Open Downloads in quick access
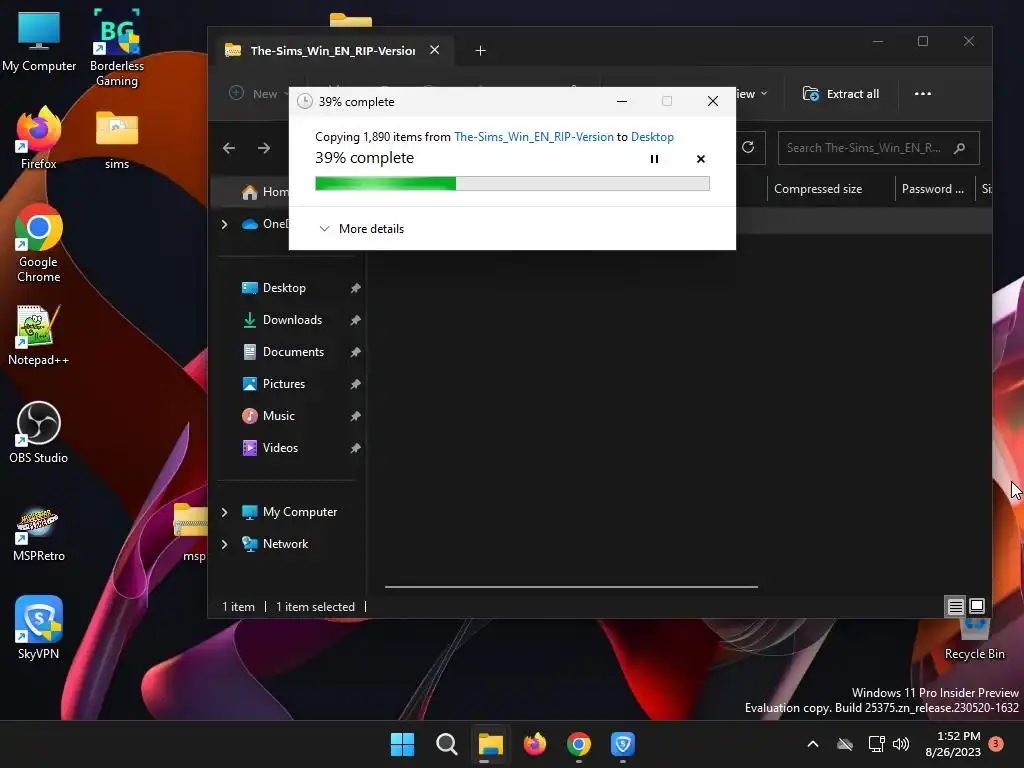1024x768 pixels. 292,320
